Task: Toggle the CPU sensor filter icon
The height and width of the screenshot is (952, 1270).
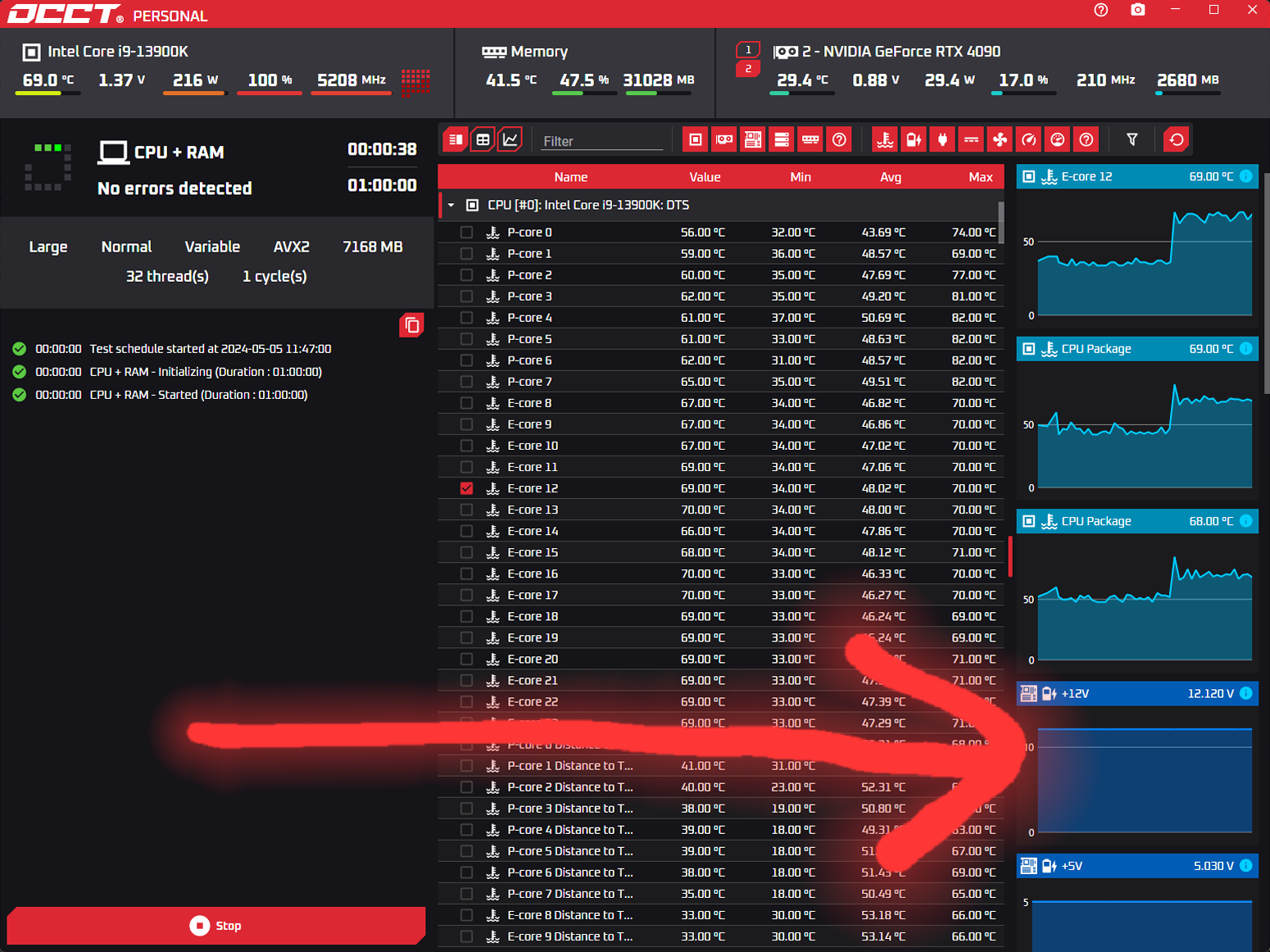Action: click(x=695, y=139)
